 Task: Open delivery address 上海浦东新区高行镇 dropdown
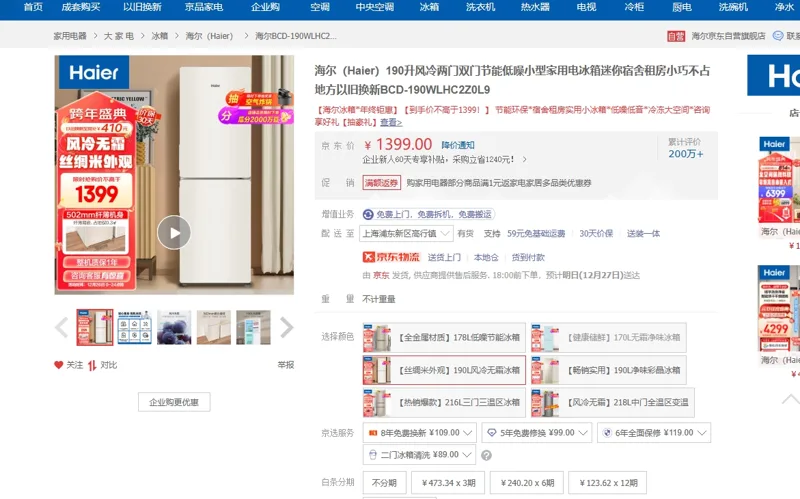[x=406, y=233]
